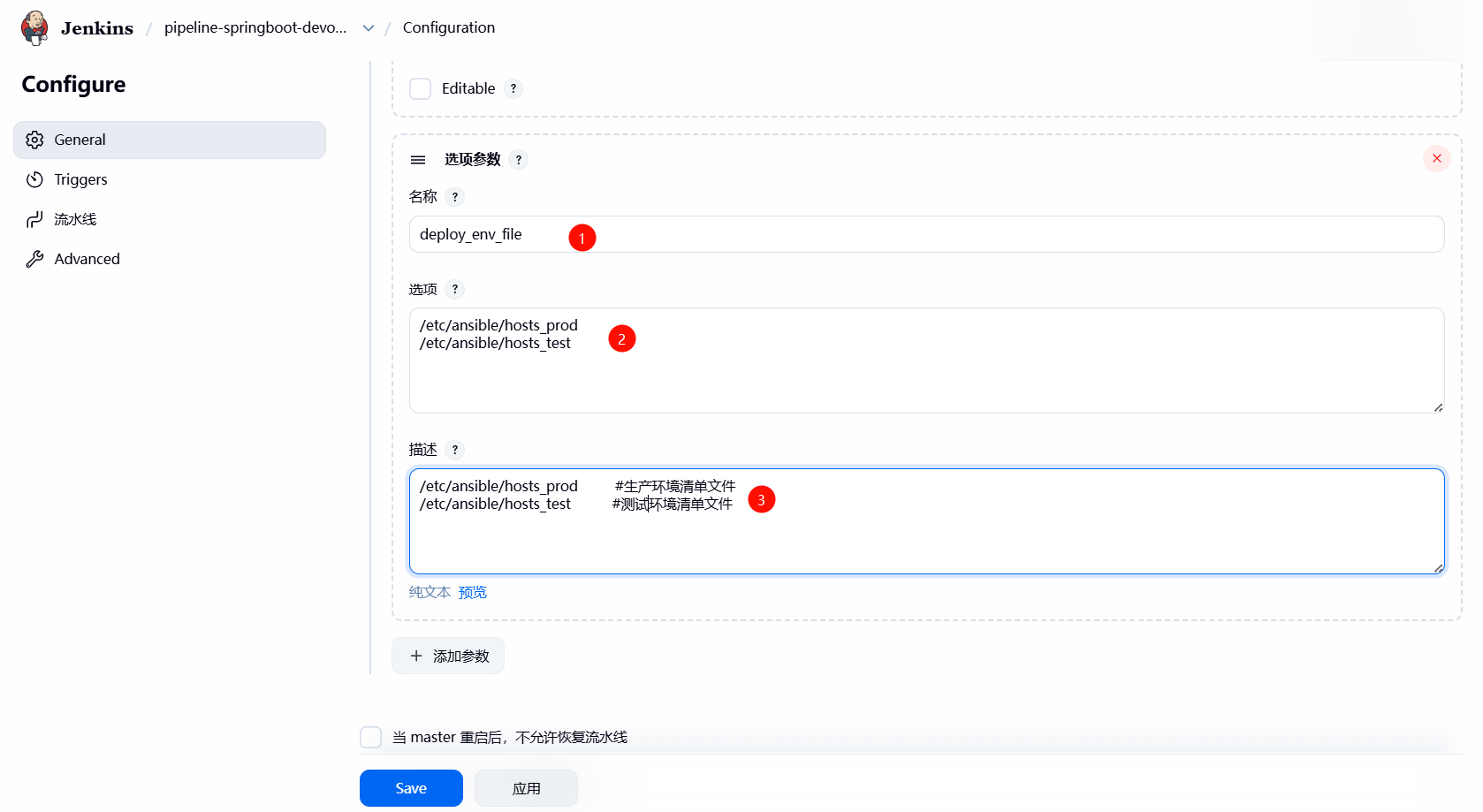Save the pipeline configuration

click(x=411, y=788)
